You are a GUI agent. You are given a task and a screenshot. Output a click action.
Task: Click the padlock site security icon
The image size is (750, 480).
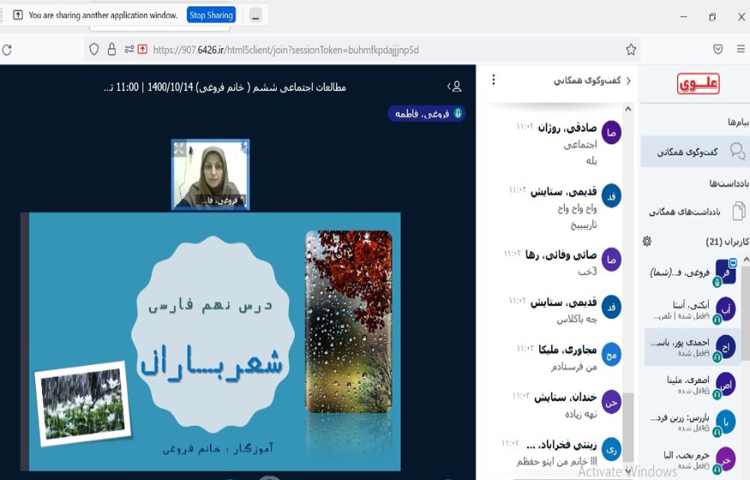pos(111,49)
